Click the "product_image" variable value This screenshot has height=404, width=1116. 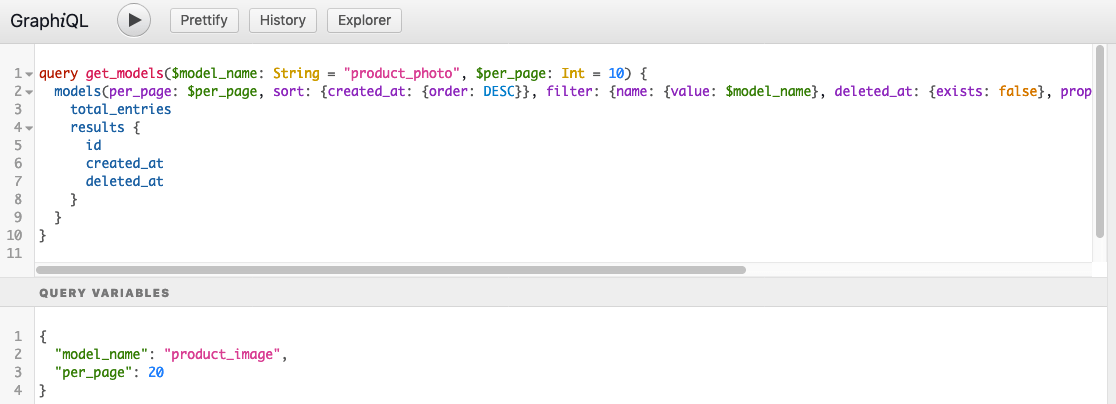tap(226, 355)
